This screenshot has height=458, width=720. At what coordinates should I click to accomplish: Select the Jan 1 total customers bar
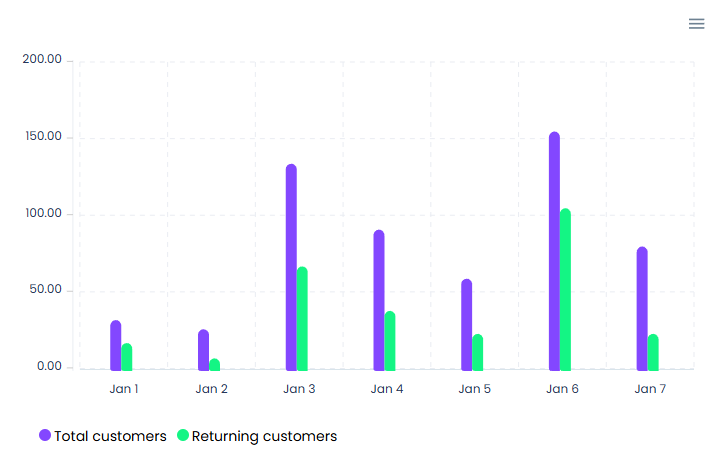pos(116,345)
